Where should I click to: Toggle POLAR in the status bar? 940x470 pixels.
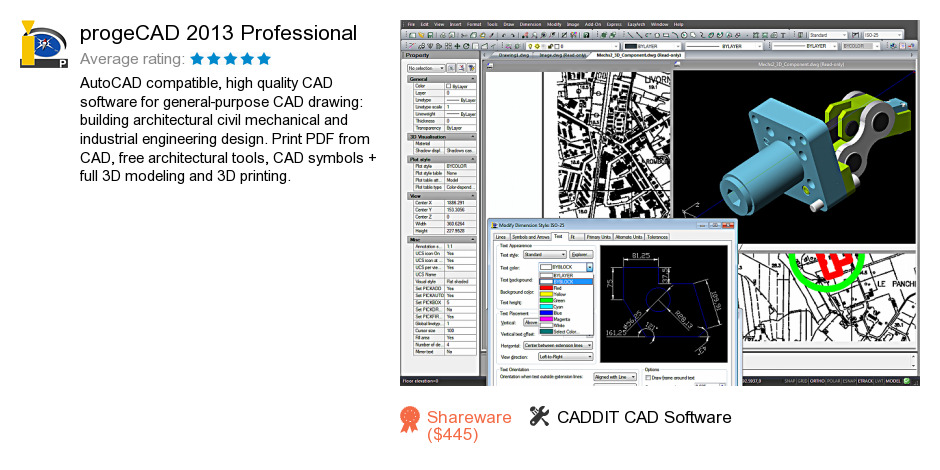[x=833, y=381]
